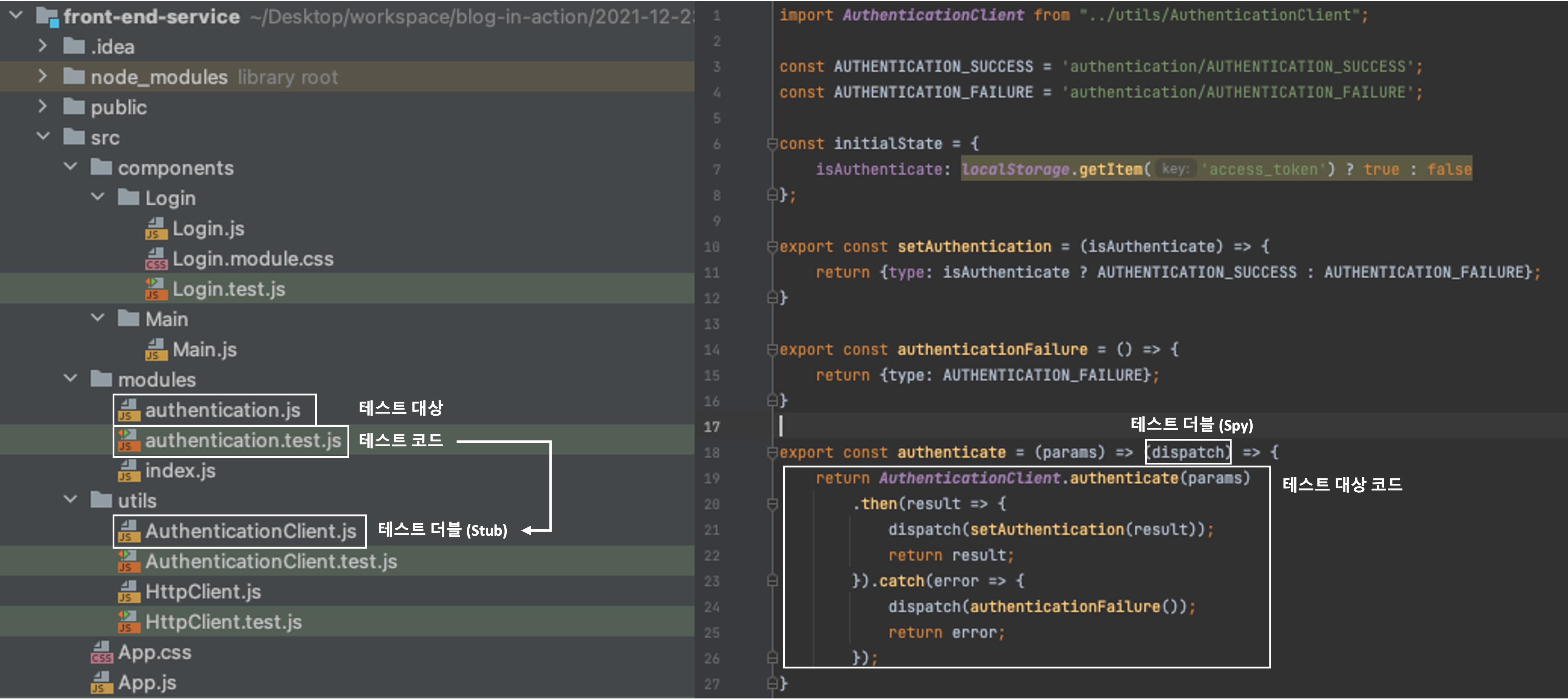Collapse the src folder

[43, 137]
